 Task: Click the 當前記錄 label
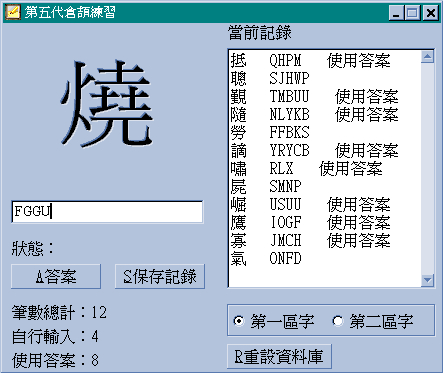click(260, 33)
